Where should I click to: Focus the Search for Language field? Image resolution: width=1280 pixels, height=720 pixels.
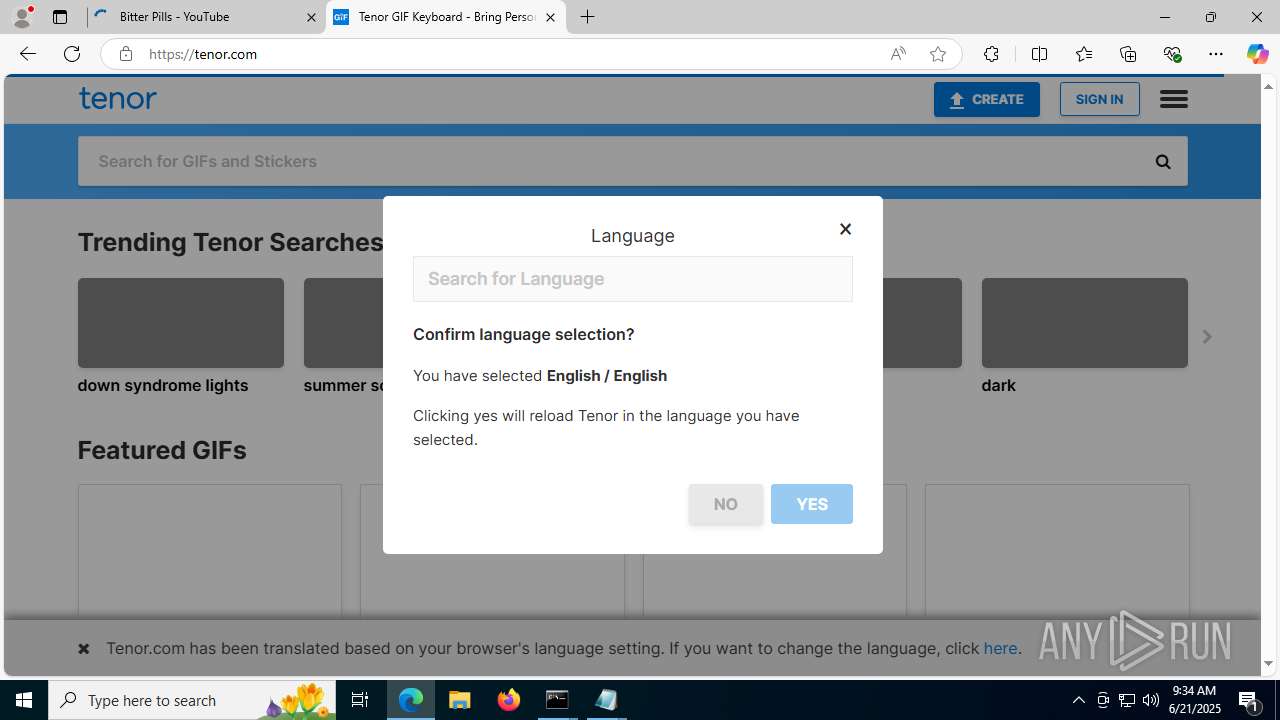633,279
